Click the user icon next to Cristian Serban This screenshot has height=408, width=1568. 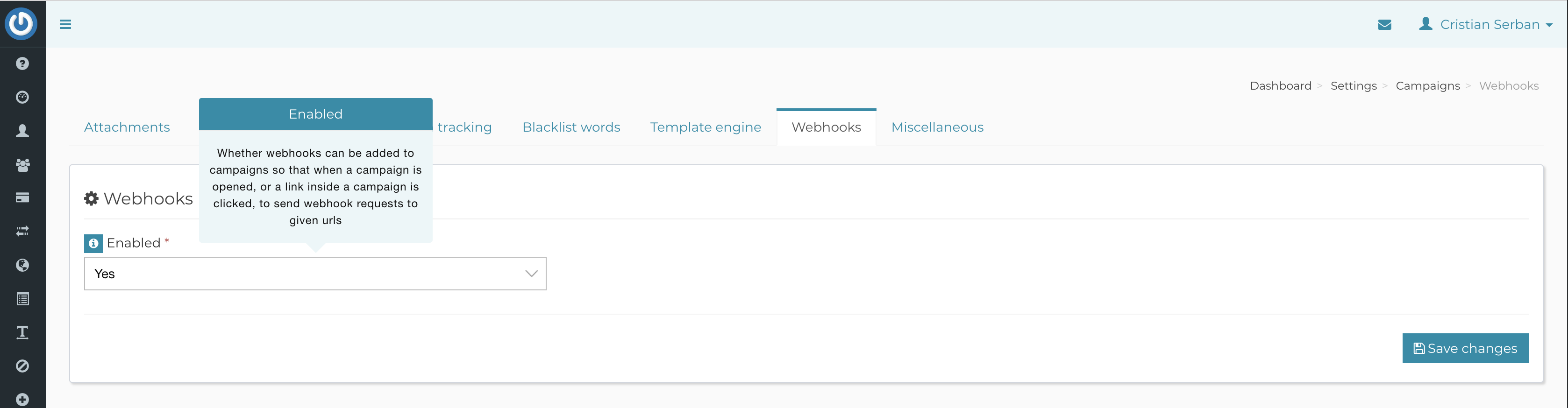(1425, 24)
